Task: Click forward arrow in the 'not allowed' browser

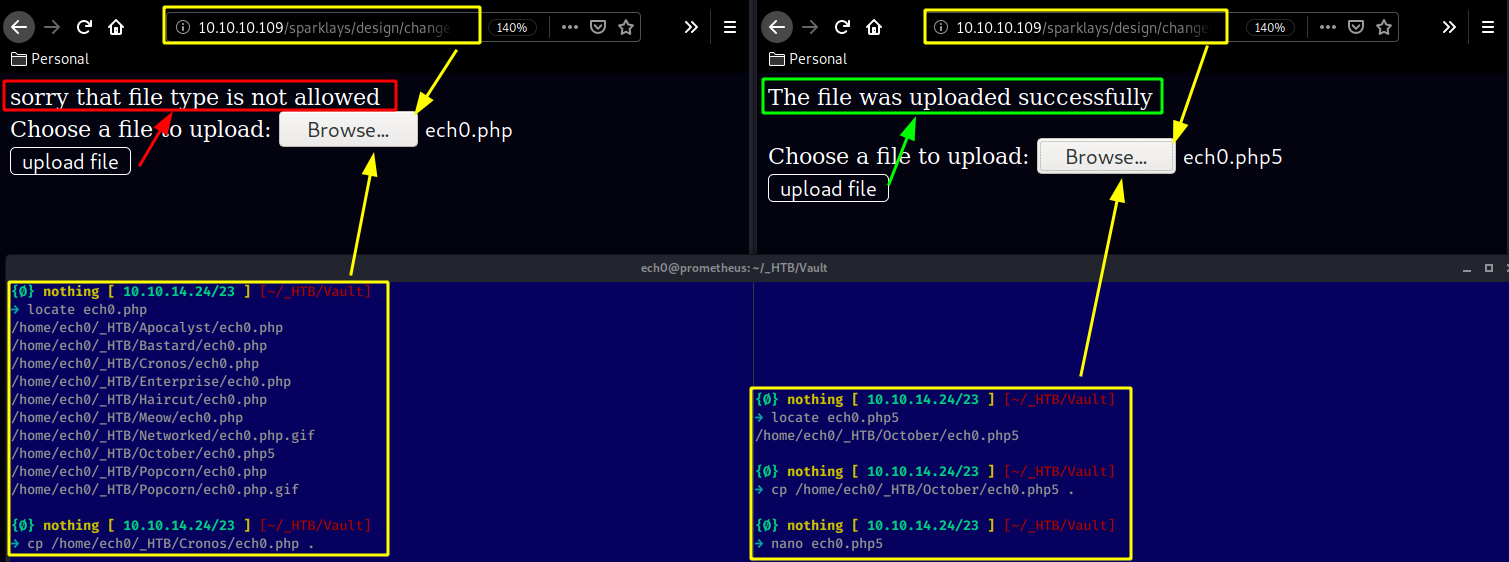Action: 53,28
